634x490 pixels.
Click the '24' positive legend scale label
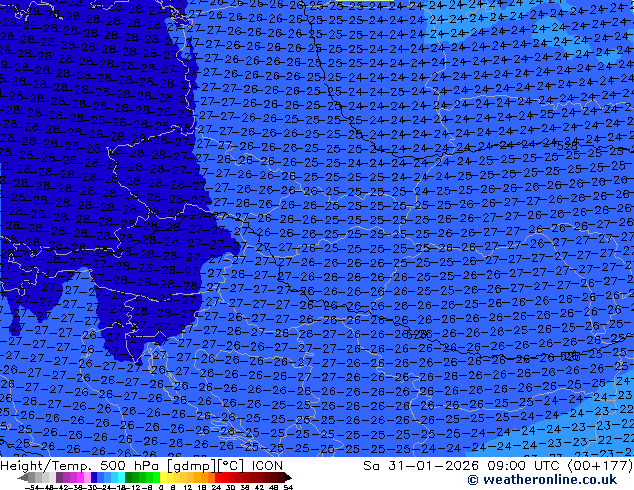(216, 488)
